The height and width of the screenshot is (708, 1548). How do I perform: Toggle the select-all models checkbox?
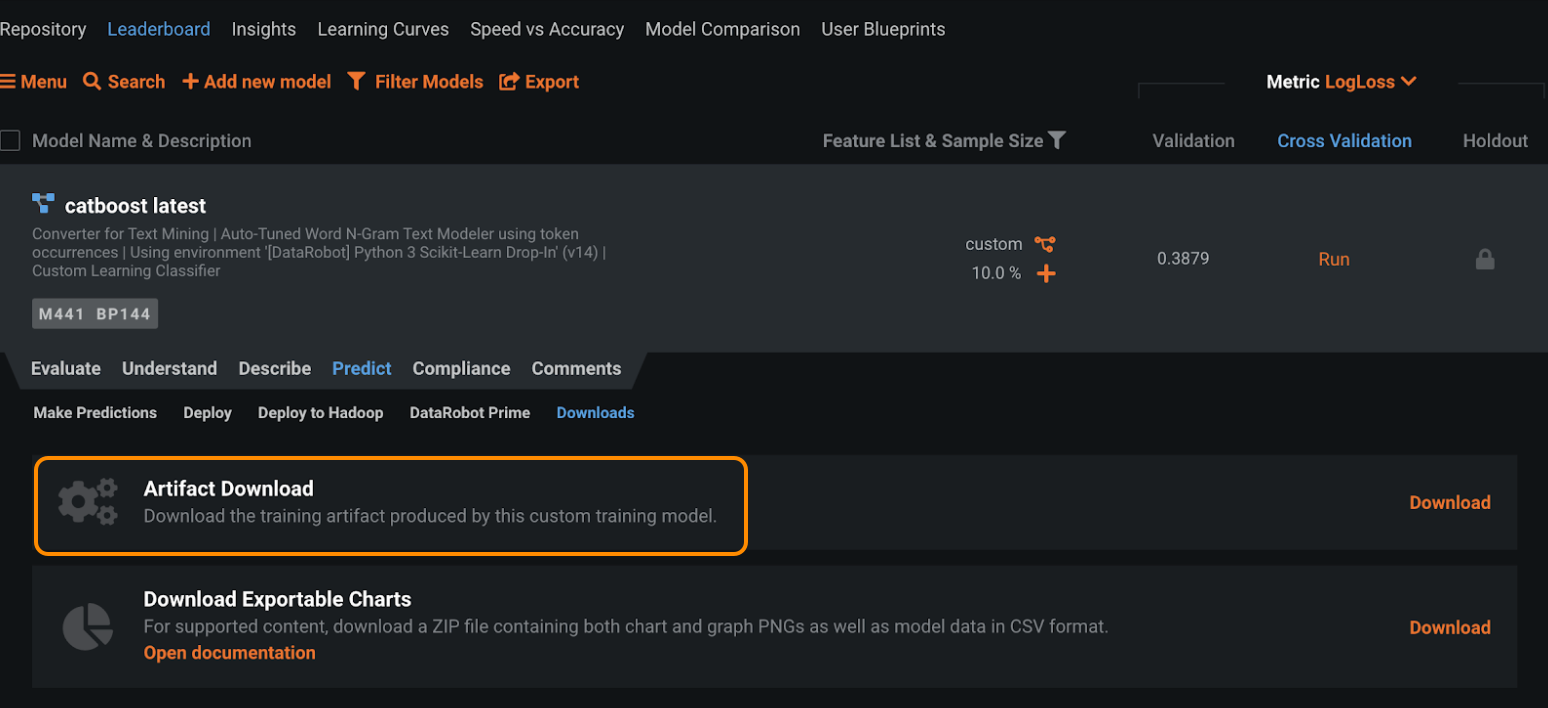coord(11,141)
